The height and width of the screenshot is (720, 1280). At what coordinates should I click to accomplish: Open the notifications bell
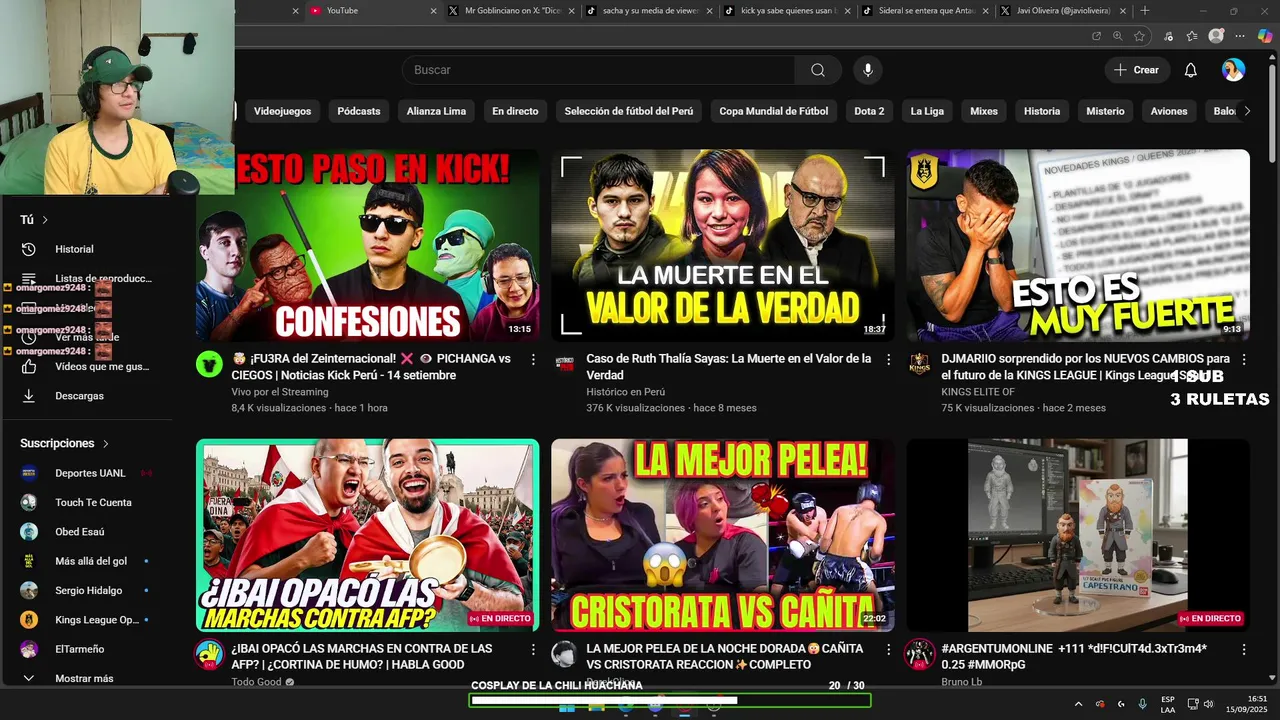click(1190, 70)
